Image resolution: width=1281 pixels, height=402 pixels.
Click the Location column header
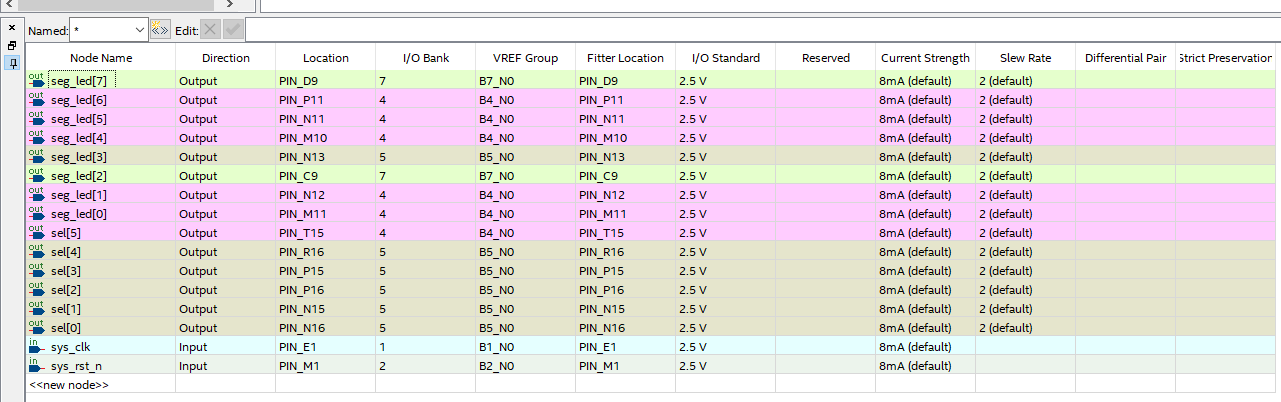(x=326, y=58)
